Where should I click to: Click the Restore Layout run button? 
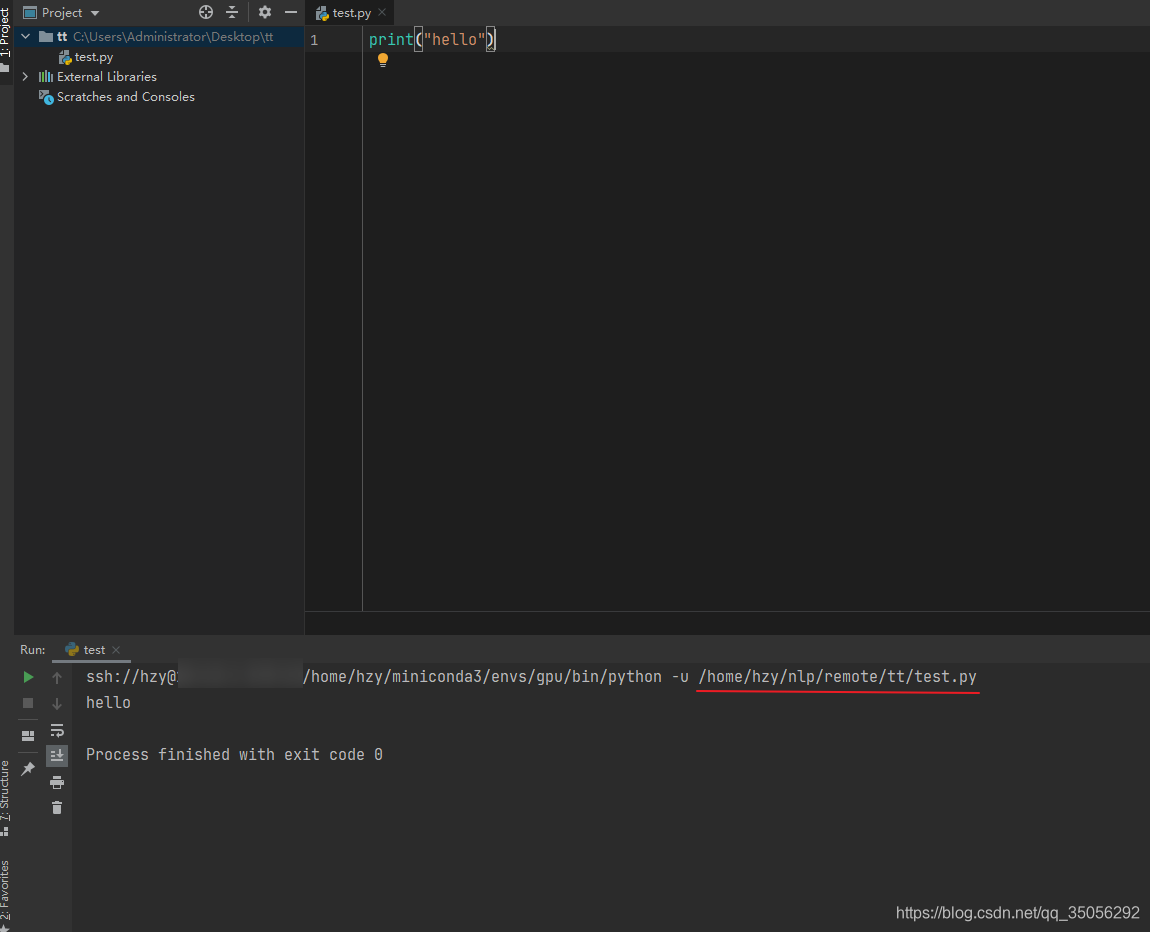(28, 736)
